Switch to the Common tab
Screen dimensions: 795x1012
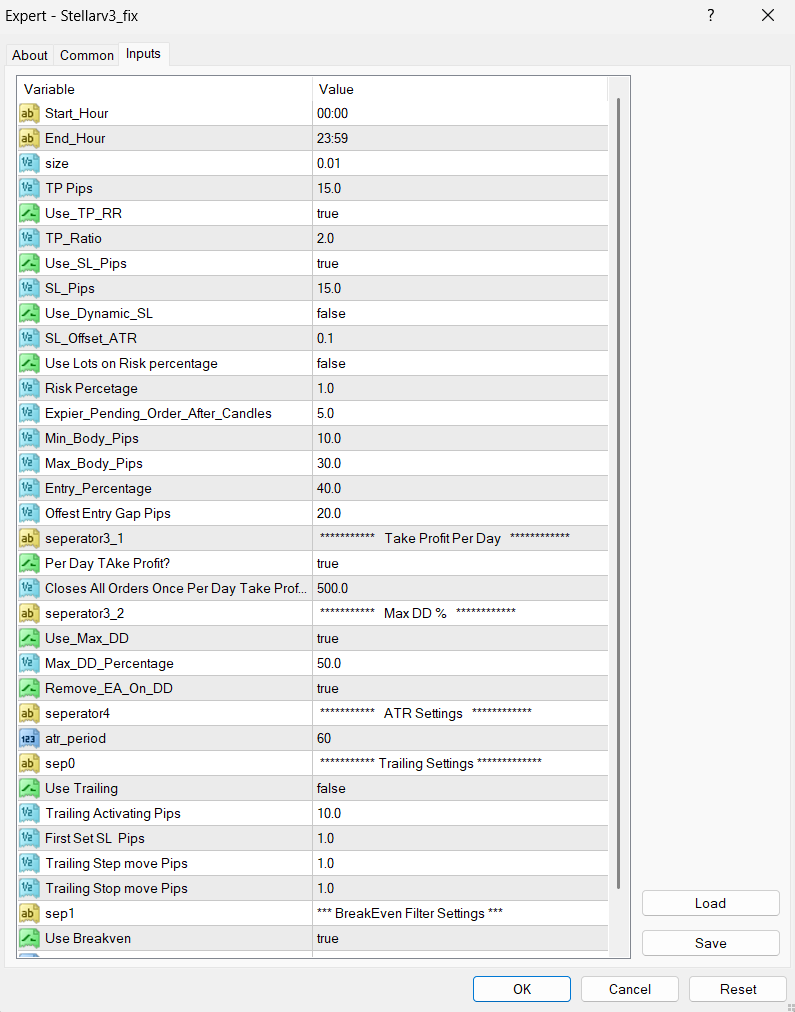click(86, 56)
